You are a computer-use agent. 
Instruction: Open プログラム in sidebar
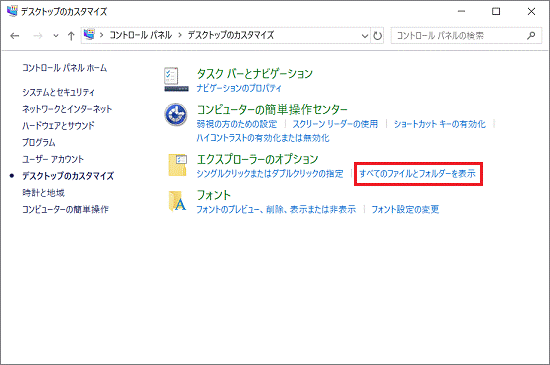tap(39, 142)
